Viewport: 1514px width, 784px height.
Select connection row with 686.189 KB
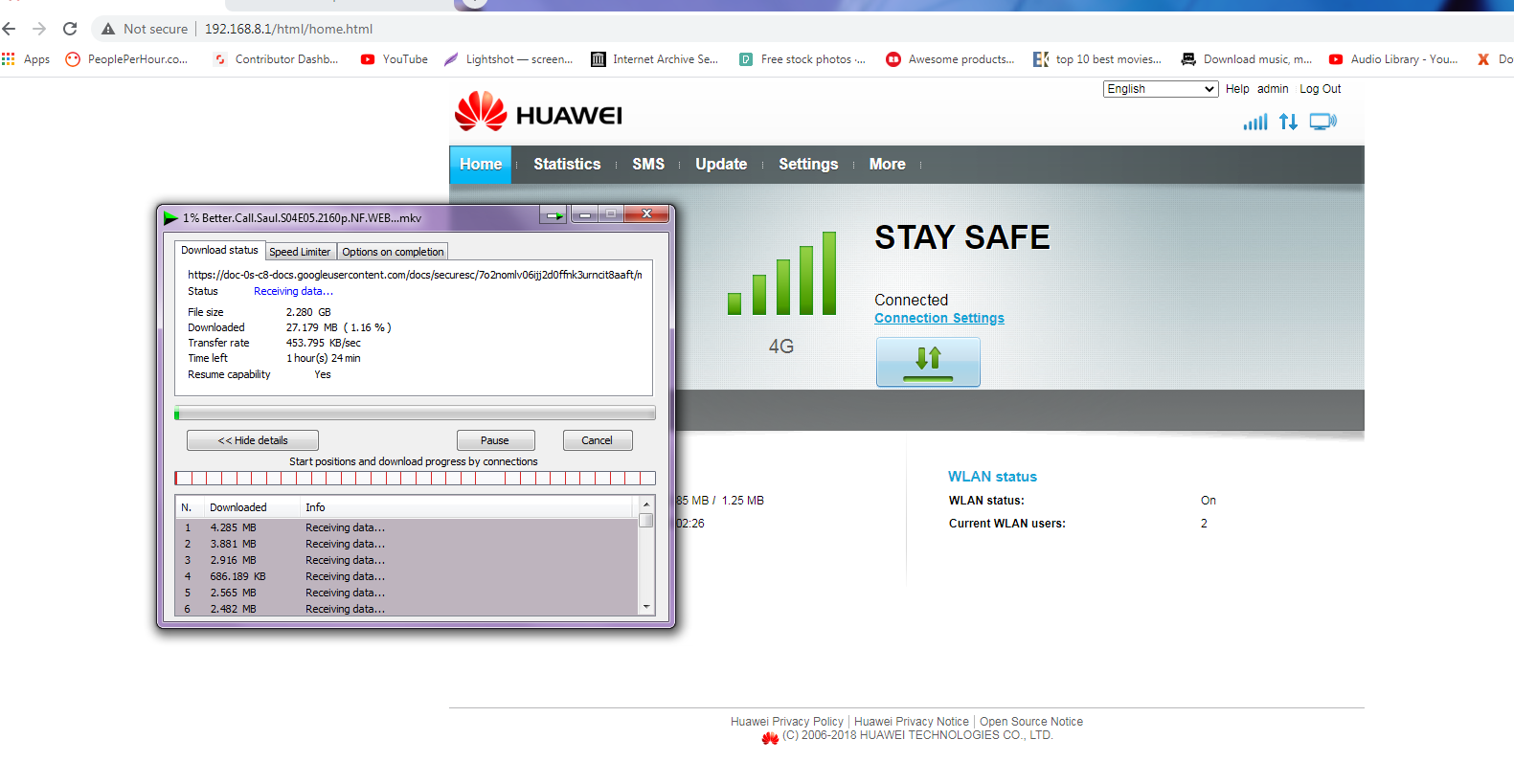pos(407,576)
